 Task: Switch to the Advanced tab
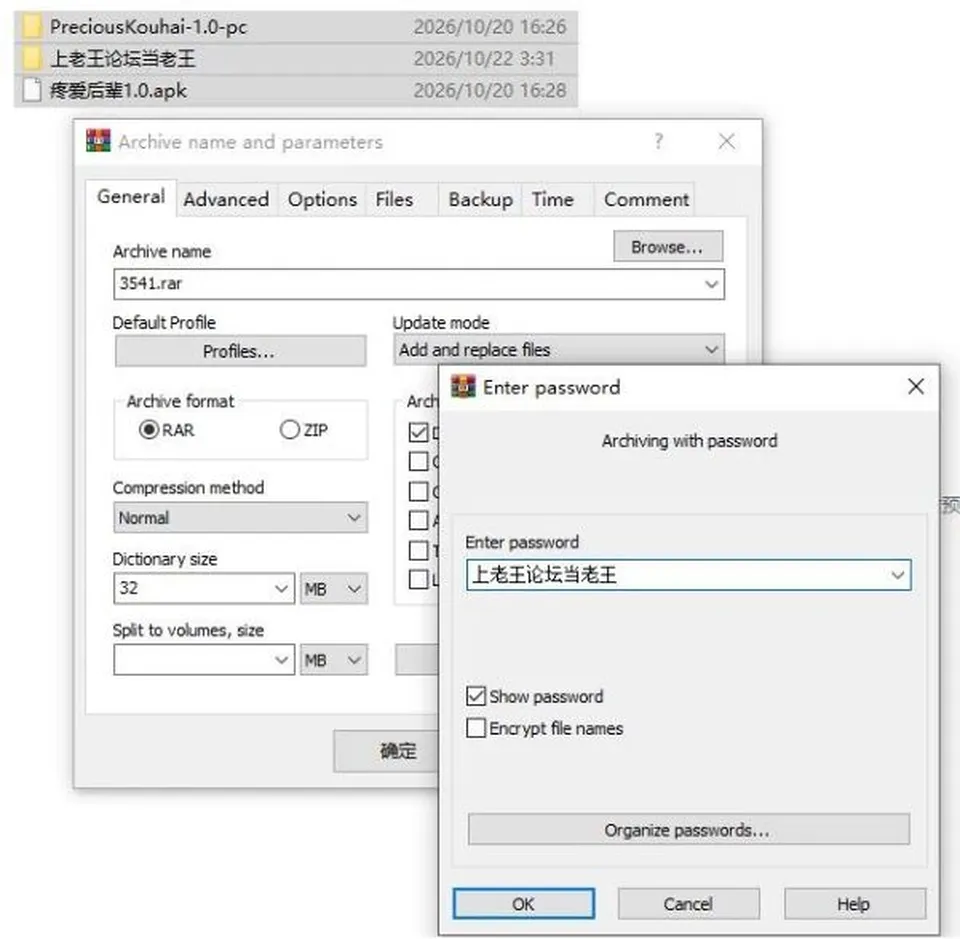pyautogui.click(x=227, y=200)
